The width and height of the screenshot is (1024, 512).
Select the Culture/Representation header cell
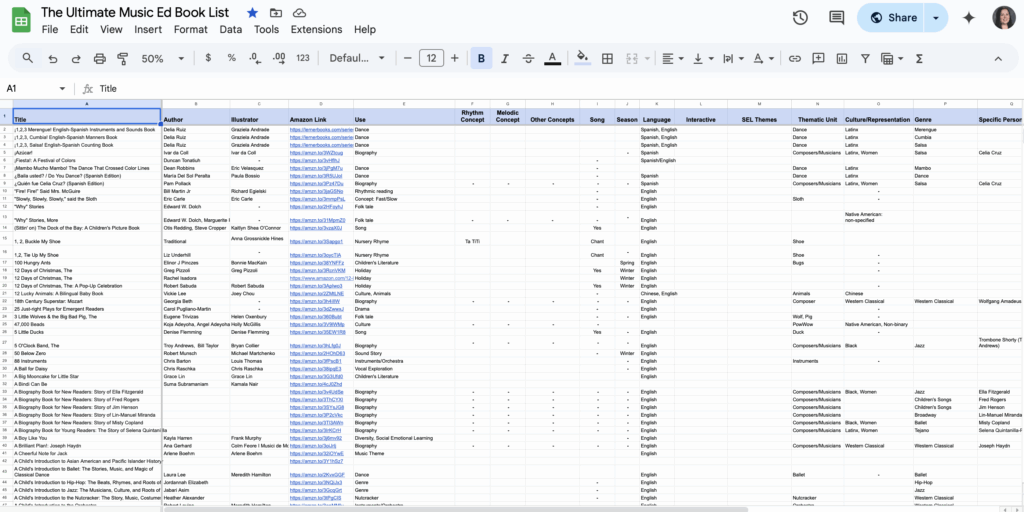point(878,116)
